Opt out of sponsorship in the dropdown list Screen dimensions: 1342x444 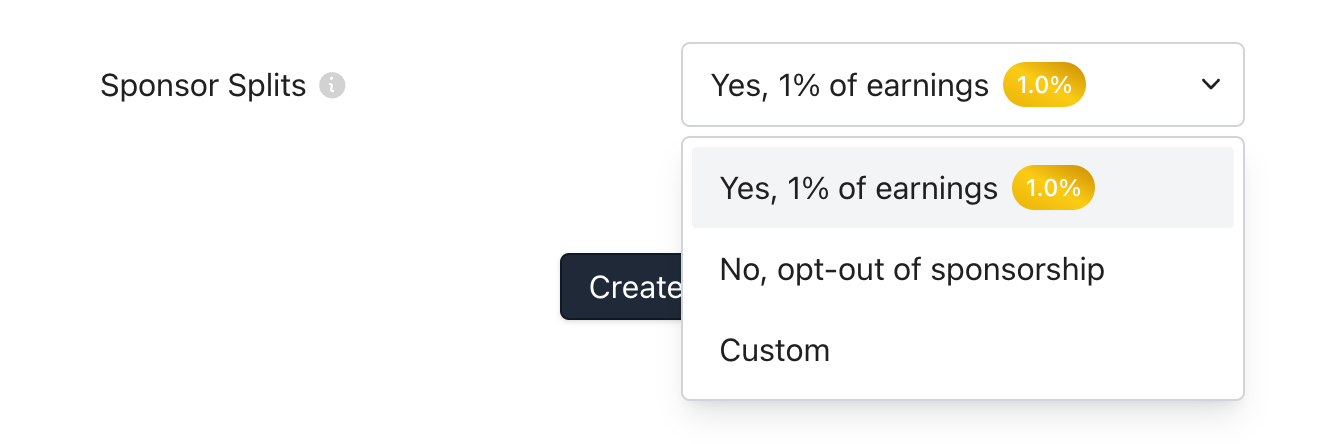click(911, 269)
